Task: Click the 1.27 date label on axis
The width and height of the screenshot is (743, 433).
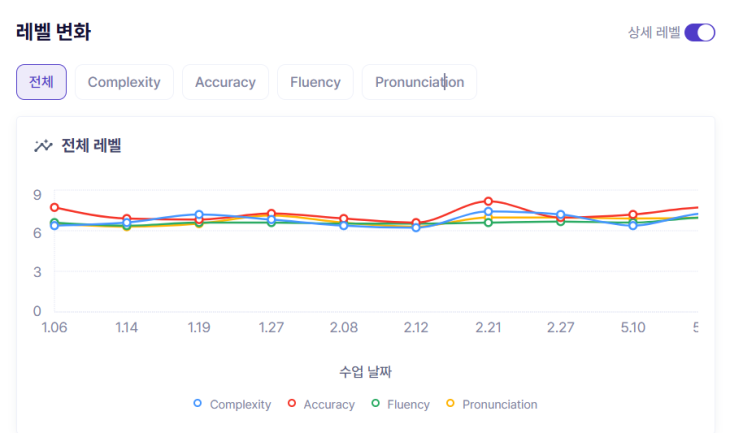Action: pyautogui.click(x=271, y=328)
